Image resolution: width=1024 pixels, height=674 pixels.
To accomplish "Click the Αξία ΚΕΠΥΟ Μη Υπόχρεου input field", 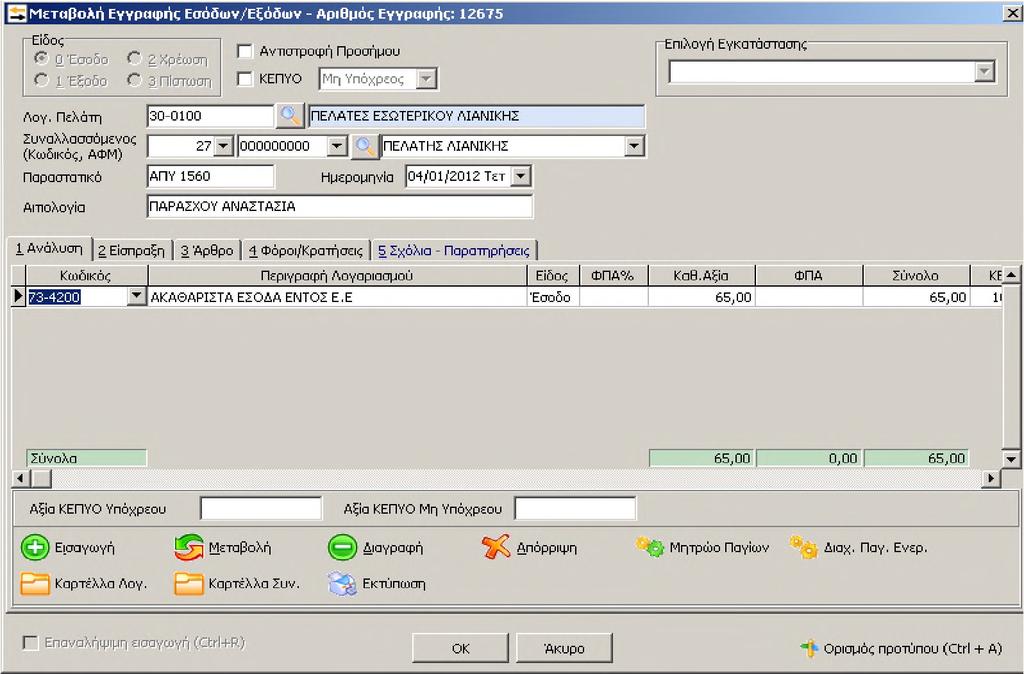I will 575,508.
